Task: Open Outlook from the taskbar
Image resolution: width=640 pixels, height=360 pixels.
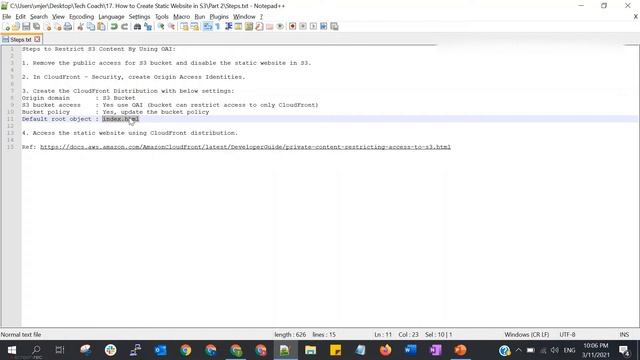Action: (160, 350)
